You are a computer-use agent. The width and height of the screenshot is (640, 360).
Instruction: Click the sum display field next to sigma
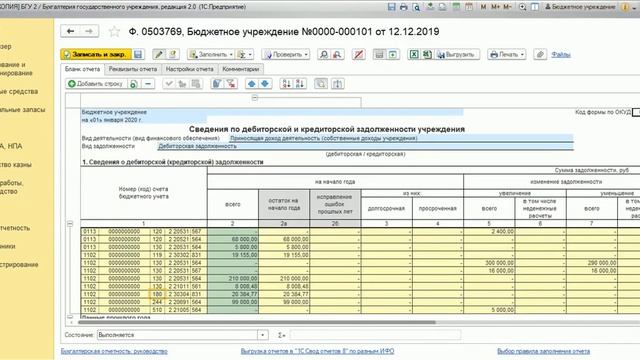[375, 335]
